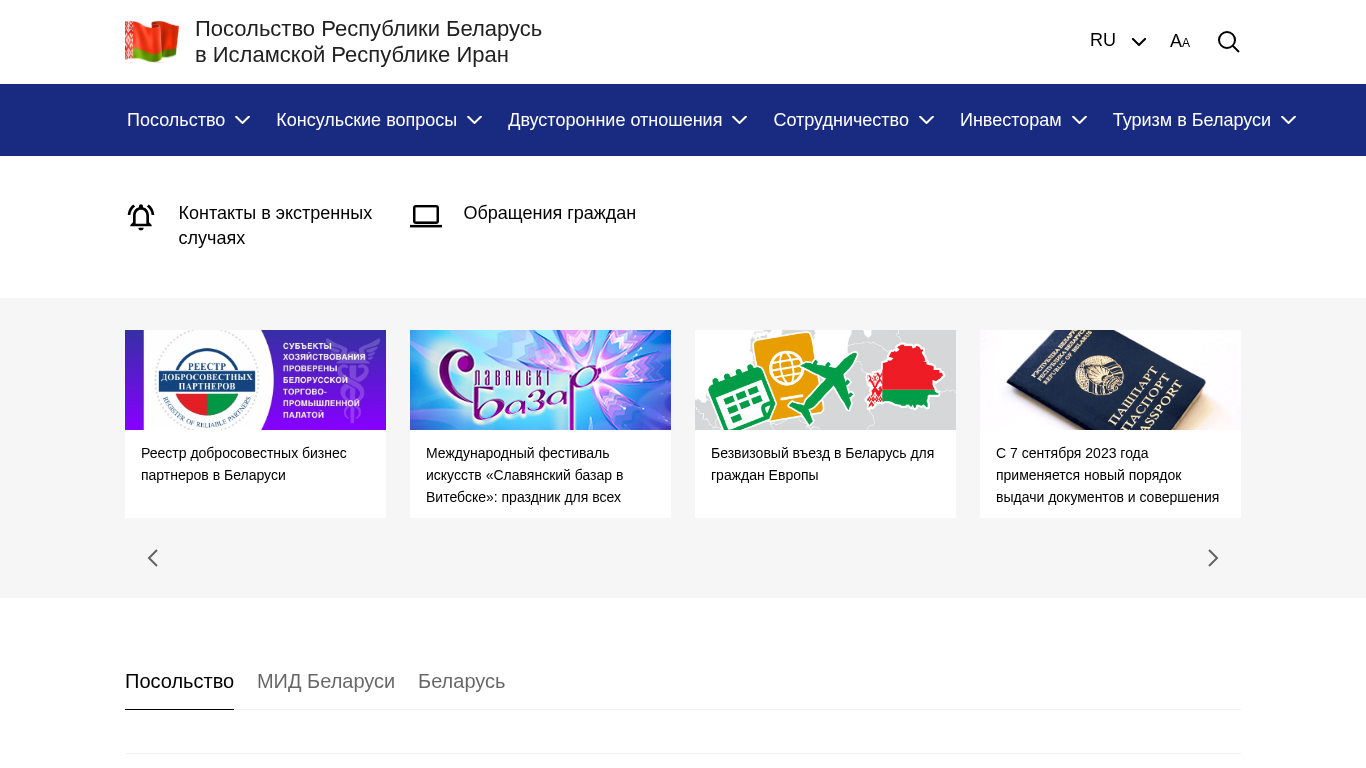Expand the Консульские вопросы menu
1366x768 pixels.
click(x=379, y=120)
